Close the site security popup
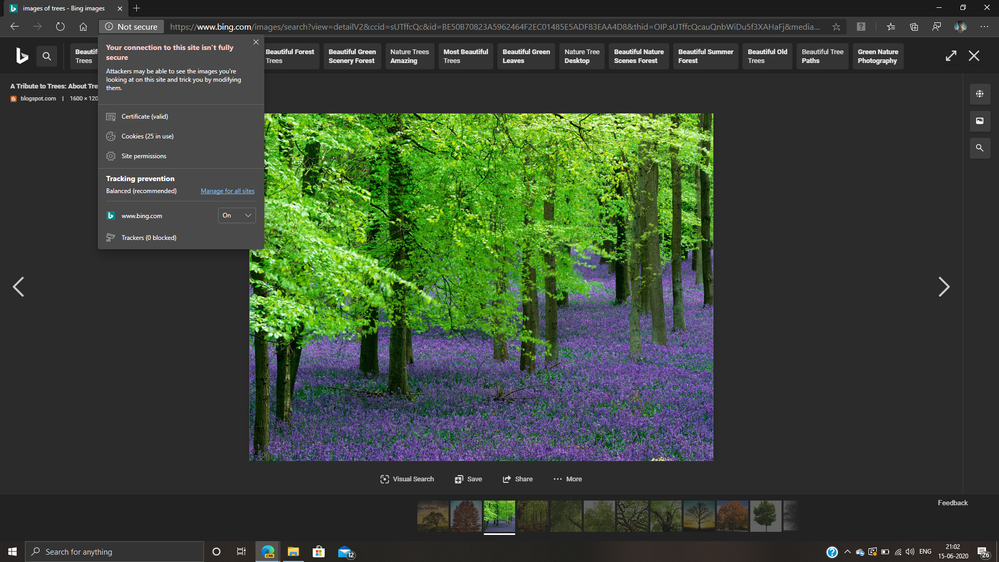This screenshot has width=999, height=562. [256, 42]
